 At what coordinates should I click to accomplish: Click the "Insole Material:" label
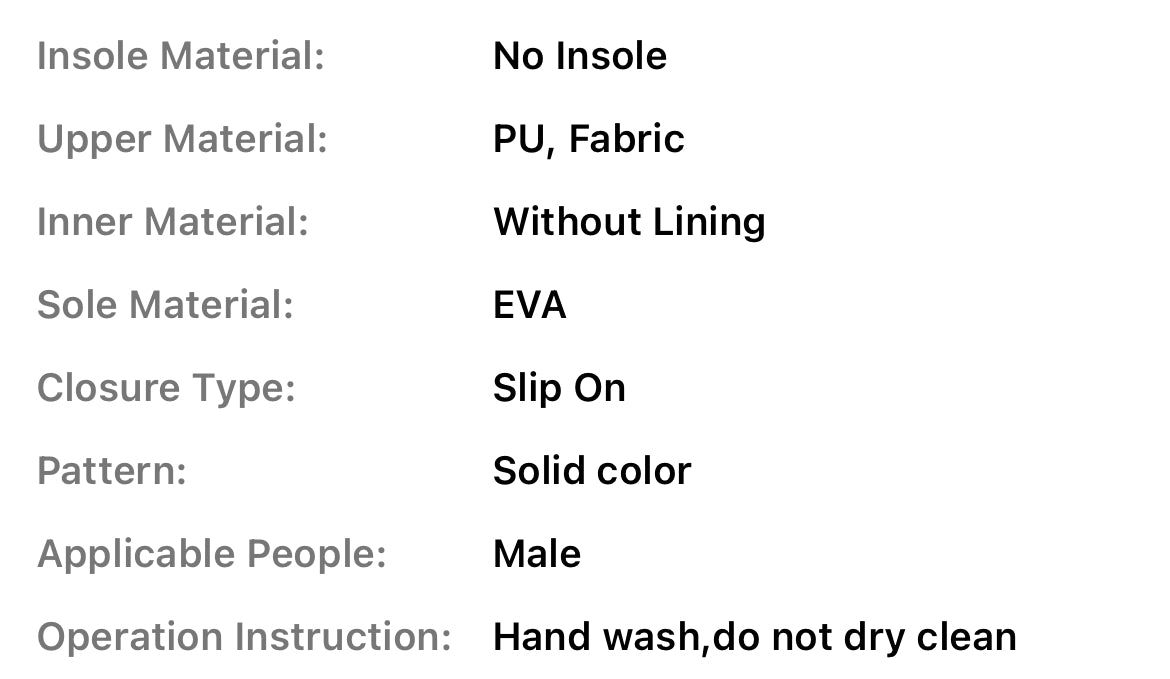(181, 56)
